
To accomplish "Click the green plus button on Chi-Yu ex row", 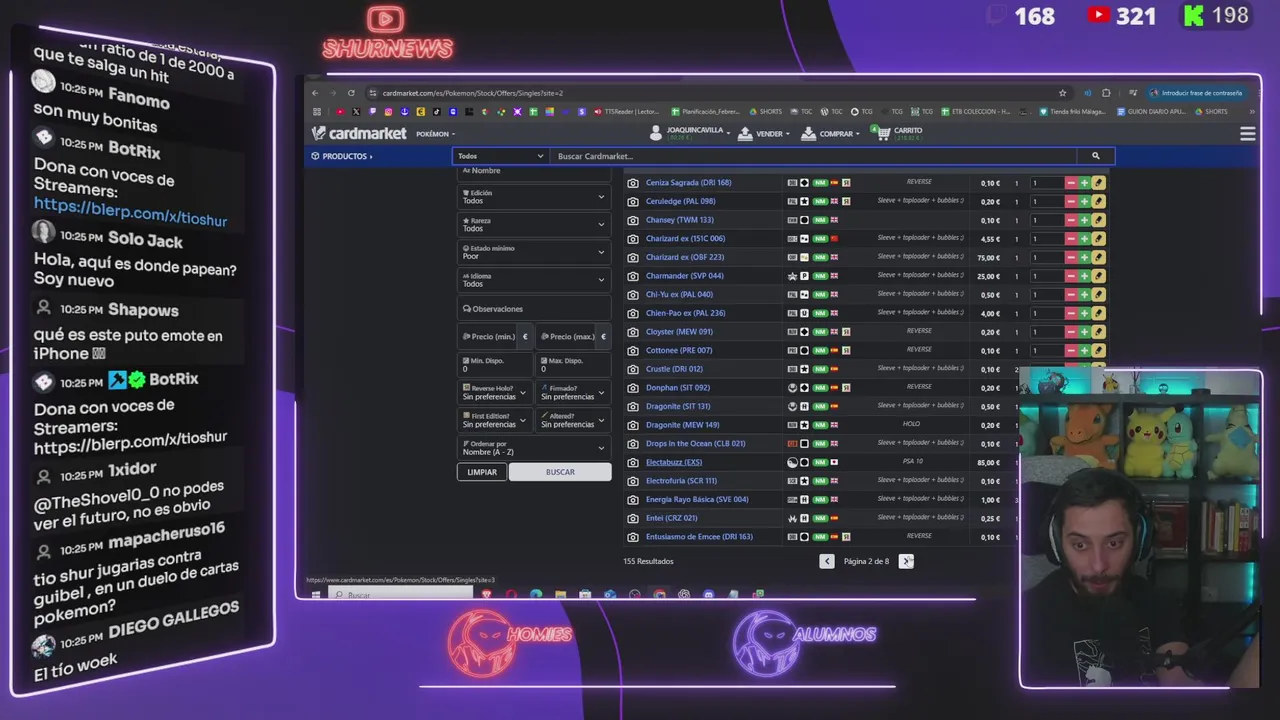I will pyautogui.click(x=1084, y=295).
